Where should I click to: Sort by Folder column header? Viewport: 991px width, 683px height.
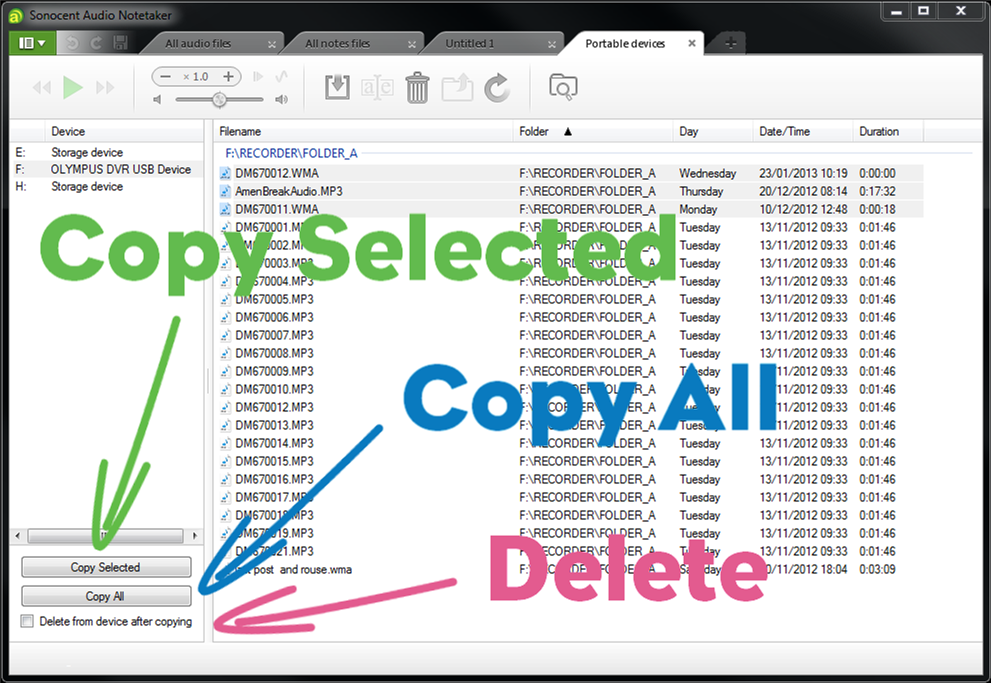click(592, 131)
